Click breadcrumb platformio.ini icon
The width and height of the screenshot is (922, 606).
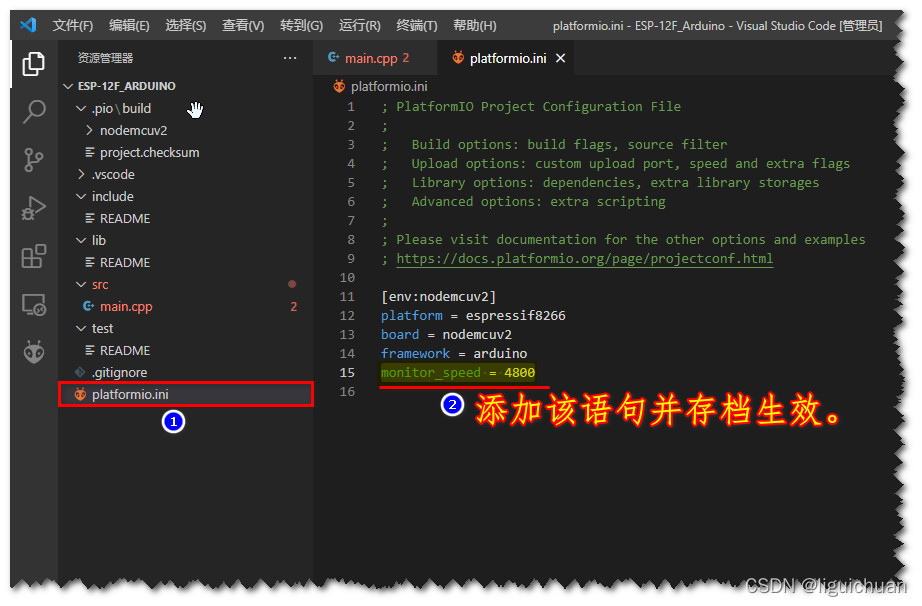click(339, 86)
